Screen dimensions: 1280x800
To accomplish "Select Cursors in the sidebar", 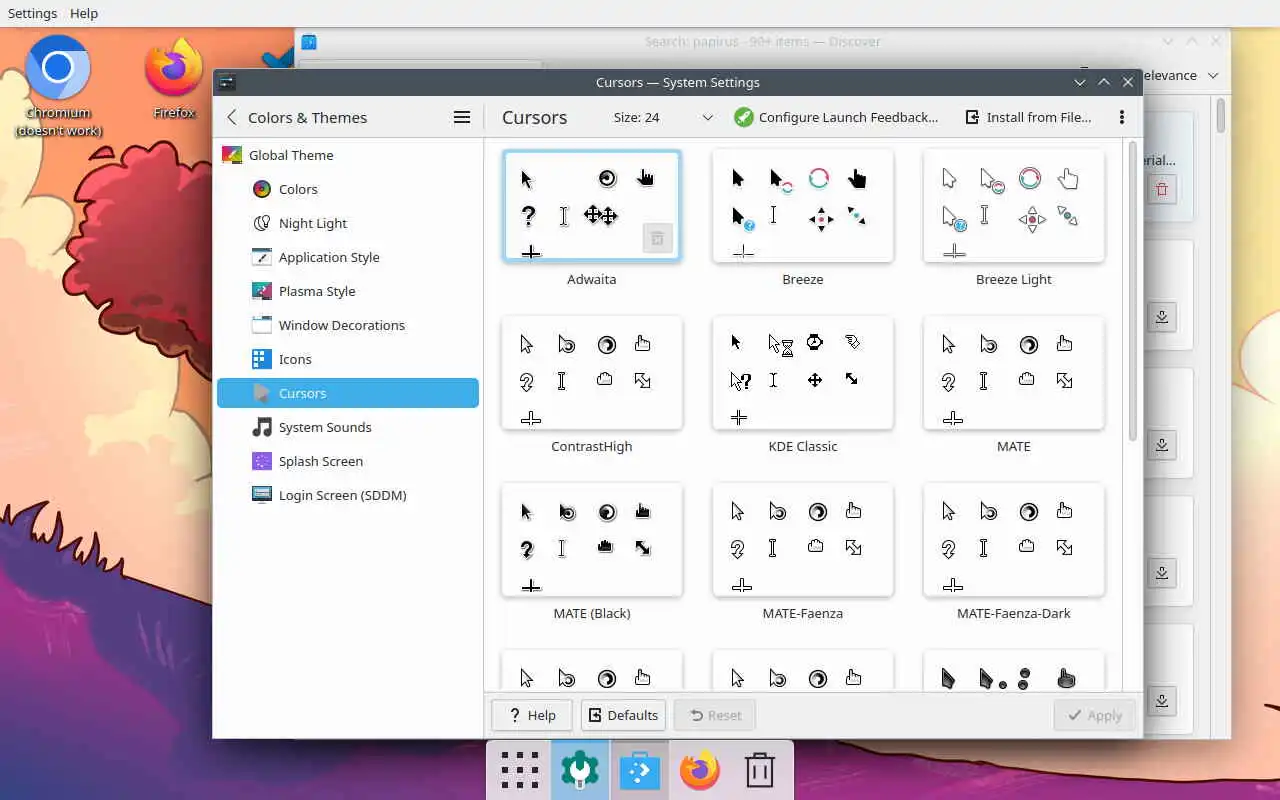I will [x=348, y=393].
